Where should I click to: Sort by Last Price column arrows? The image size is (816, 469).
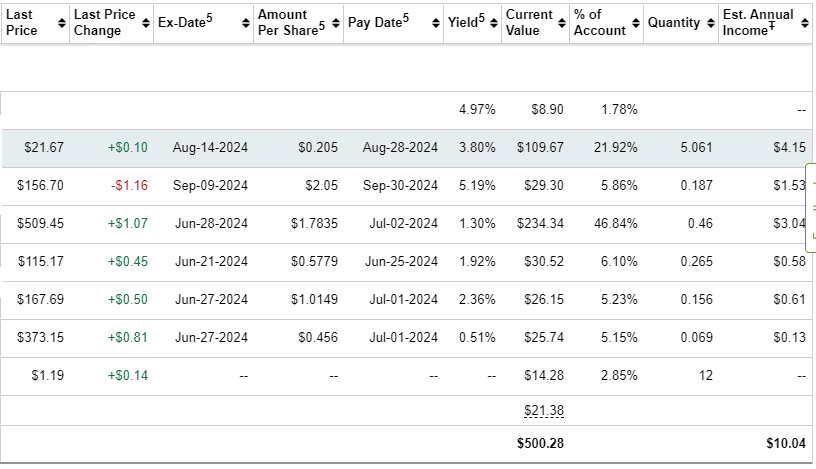point(63,23)
